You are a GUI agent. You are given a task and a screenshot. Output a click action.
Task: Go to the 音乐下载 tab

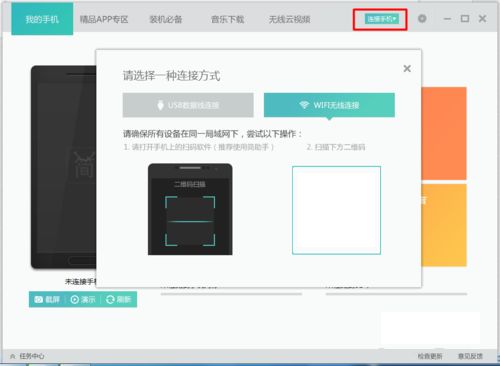pos(228,19)
